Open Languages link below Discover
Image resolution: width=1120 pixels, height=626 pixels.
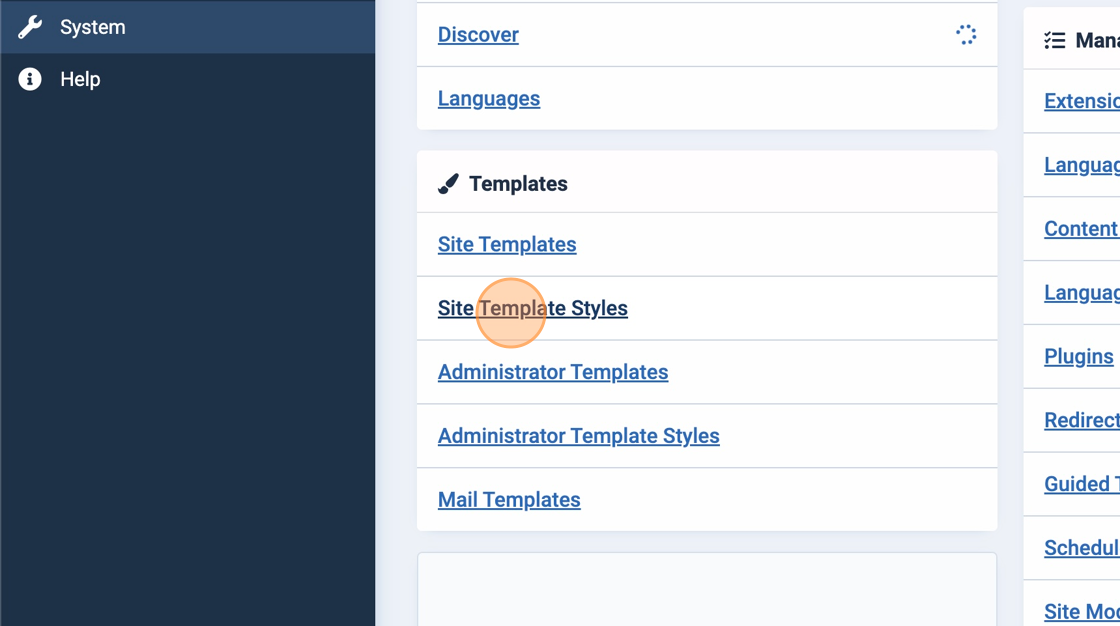pyautogui.click(x=489, y=99)
